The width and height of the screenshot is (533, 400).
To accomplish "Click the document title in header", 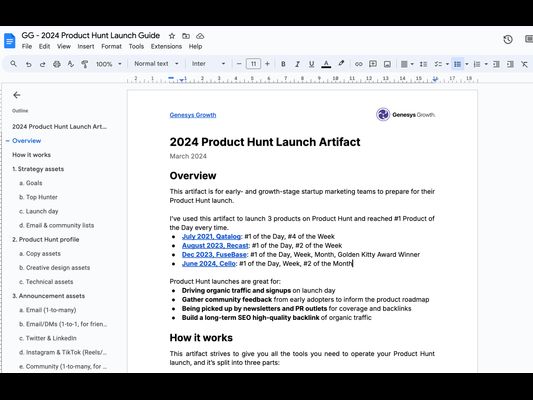I will coord(90,35).
